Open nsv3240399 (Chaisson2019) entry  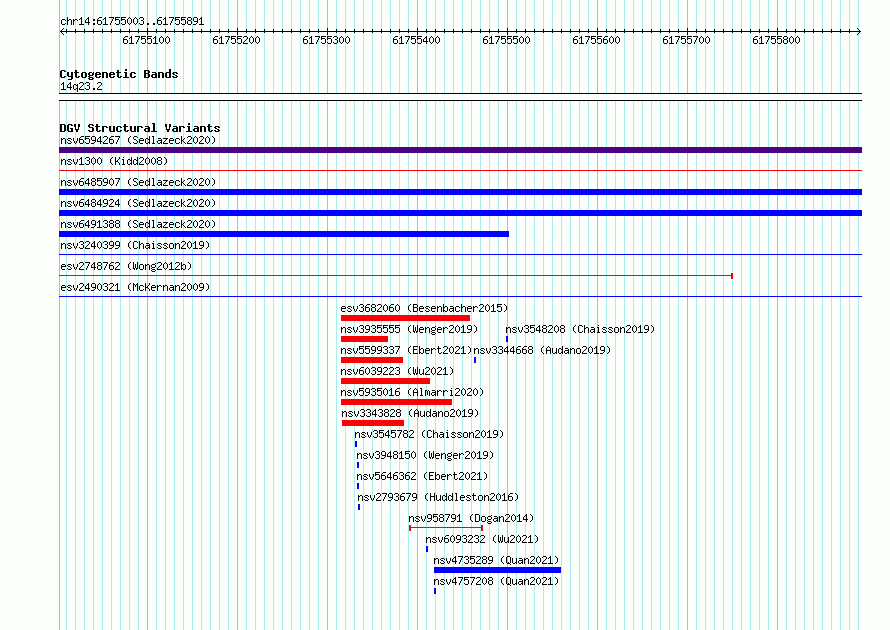pyautogui.click(x=135, y=245)
